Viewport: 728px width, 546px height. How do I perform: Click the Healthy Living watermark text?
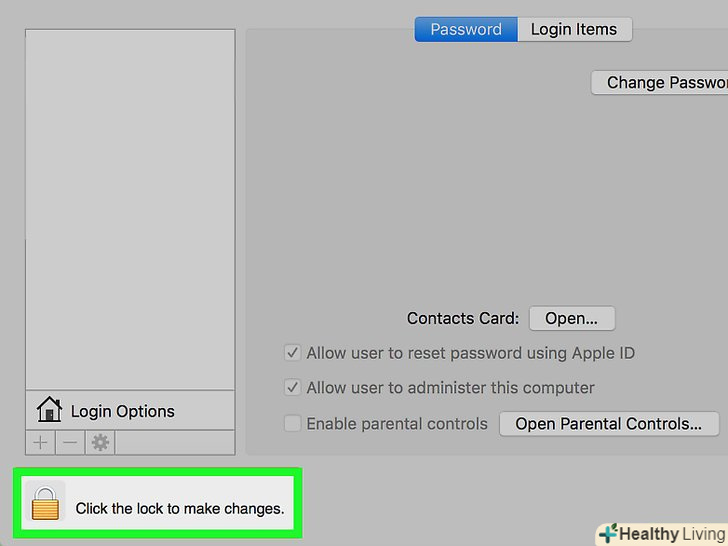[669, 534]
